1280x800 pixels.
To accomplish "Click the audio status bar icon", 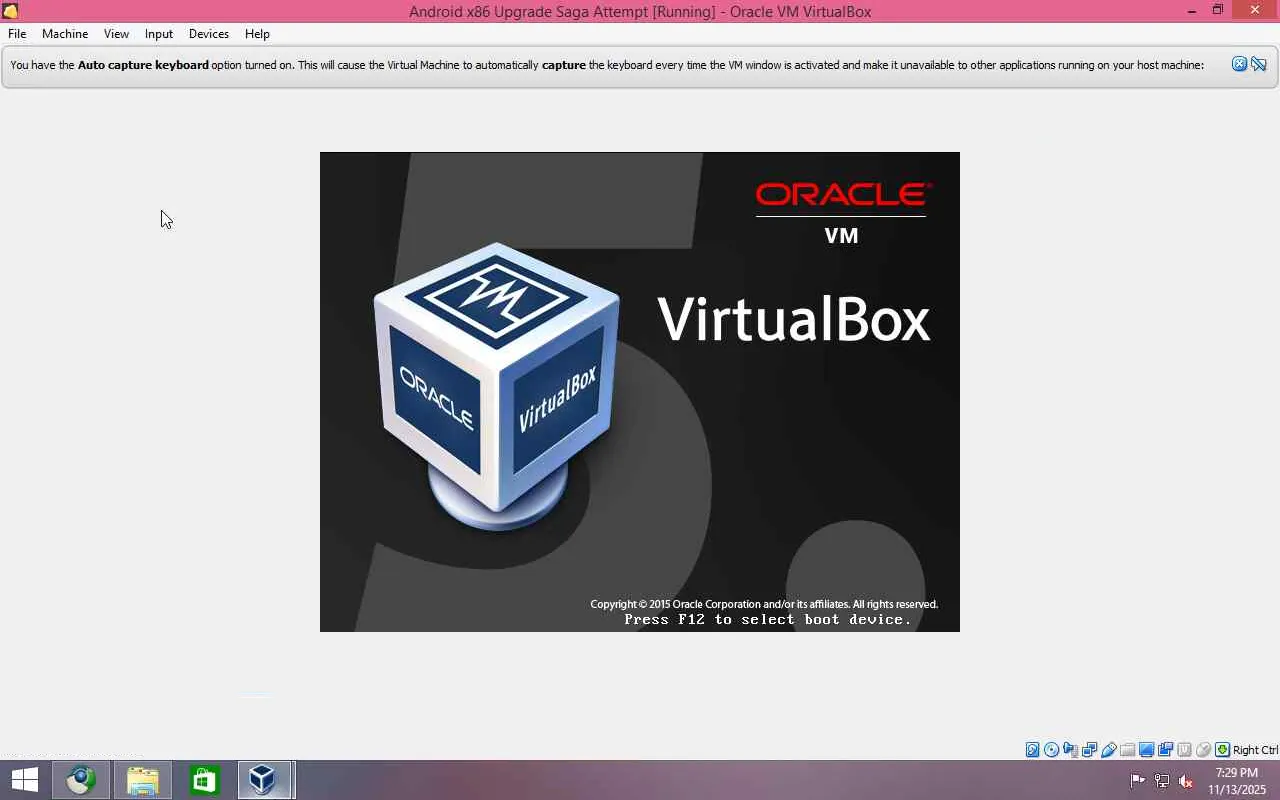I will 1071,750.
